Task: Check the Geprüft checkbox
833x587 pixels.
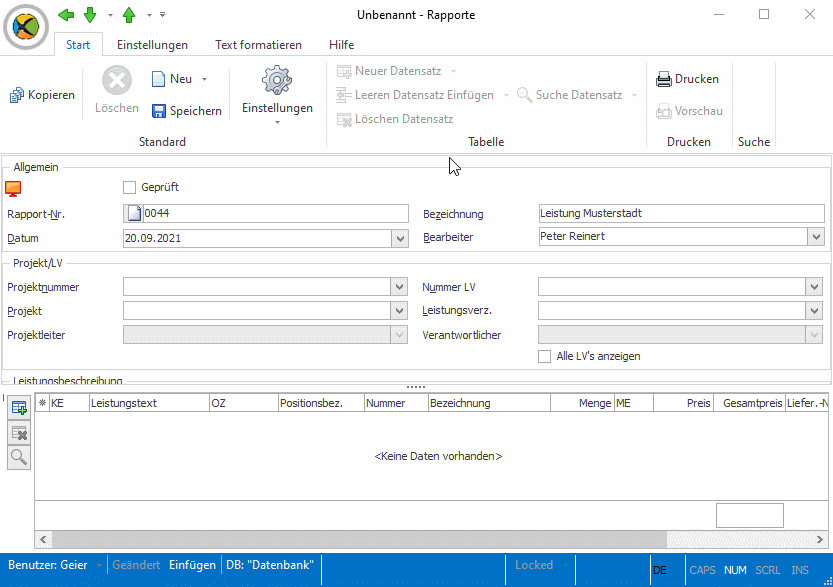Action: coord(129,187)
